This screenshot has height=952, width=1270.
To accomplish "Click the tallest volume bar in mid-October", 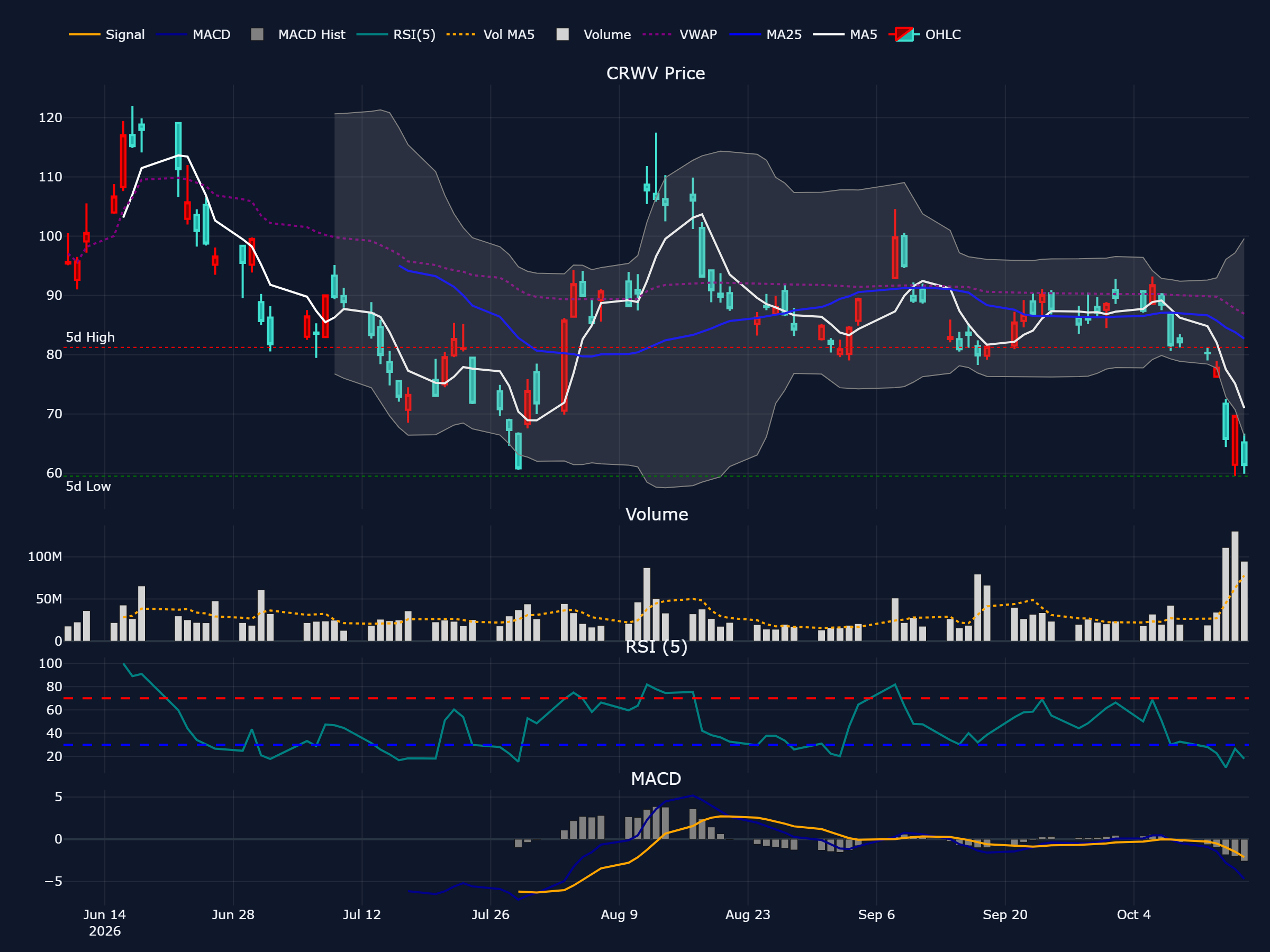I will click(1235, 586).
